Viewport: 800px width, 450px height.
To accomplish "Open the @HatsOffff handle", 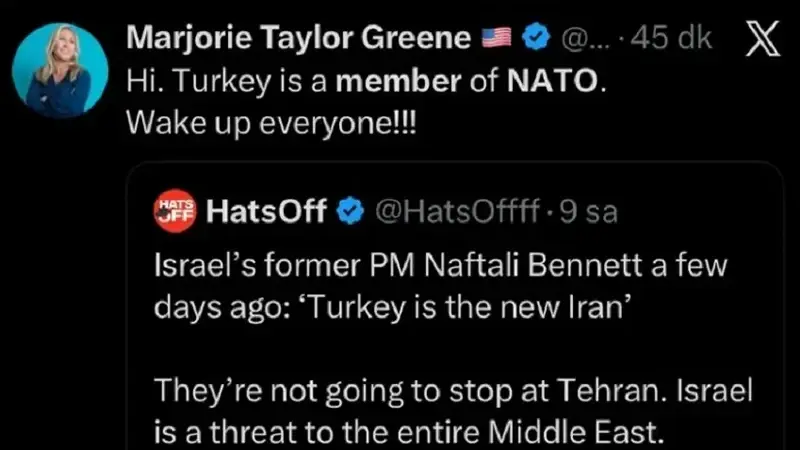I will [447, 212].
